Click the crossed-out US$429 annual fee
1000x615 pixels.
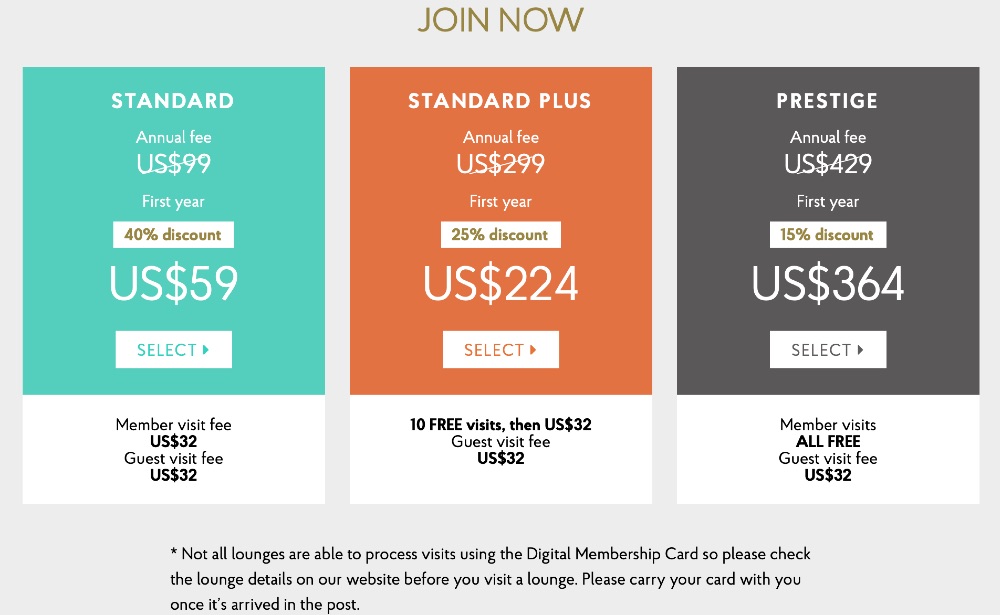pyautogui.click(x=827, y=163)
